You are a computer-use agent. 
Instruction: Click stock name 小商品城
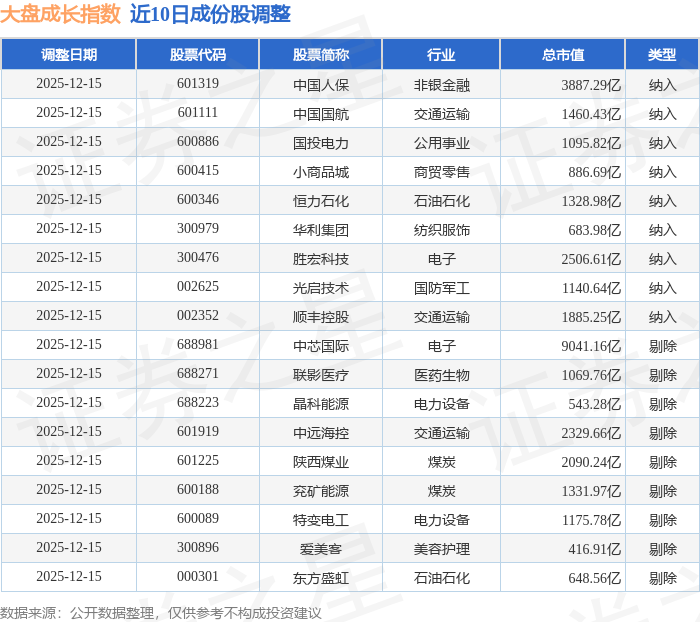(321, 172)
